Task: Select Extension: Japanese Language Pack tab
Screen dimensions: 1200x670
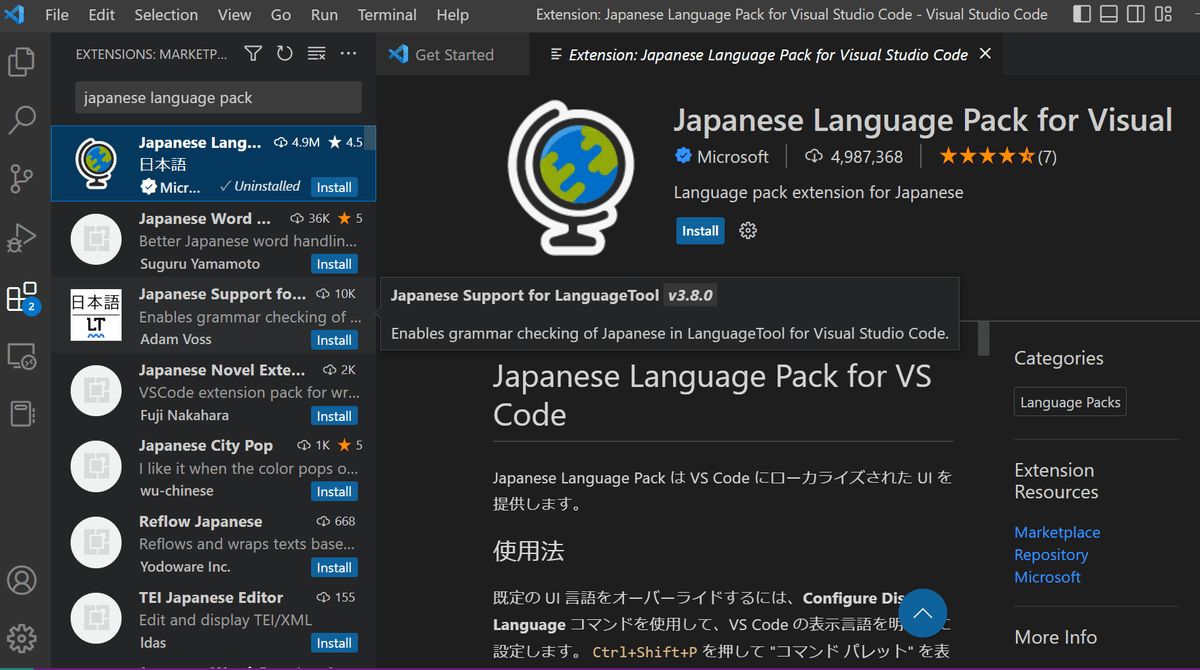Action: [x=768, y=55]
